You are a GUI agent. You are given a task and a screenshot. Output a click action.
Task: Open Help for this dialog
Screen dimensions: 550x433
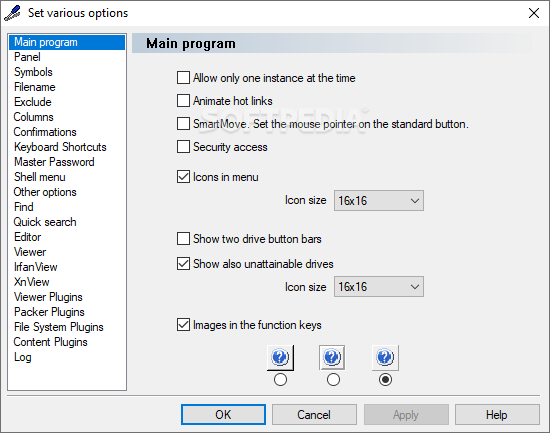click(x=497, y=415)
